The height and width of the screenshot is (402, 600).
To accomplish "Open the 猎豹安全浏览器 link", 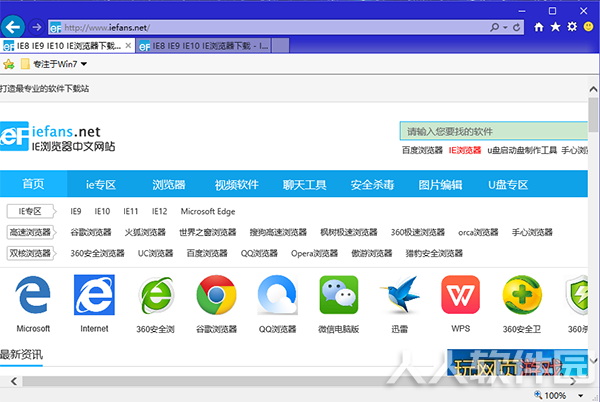I will point(434,253).
